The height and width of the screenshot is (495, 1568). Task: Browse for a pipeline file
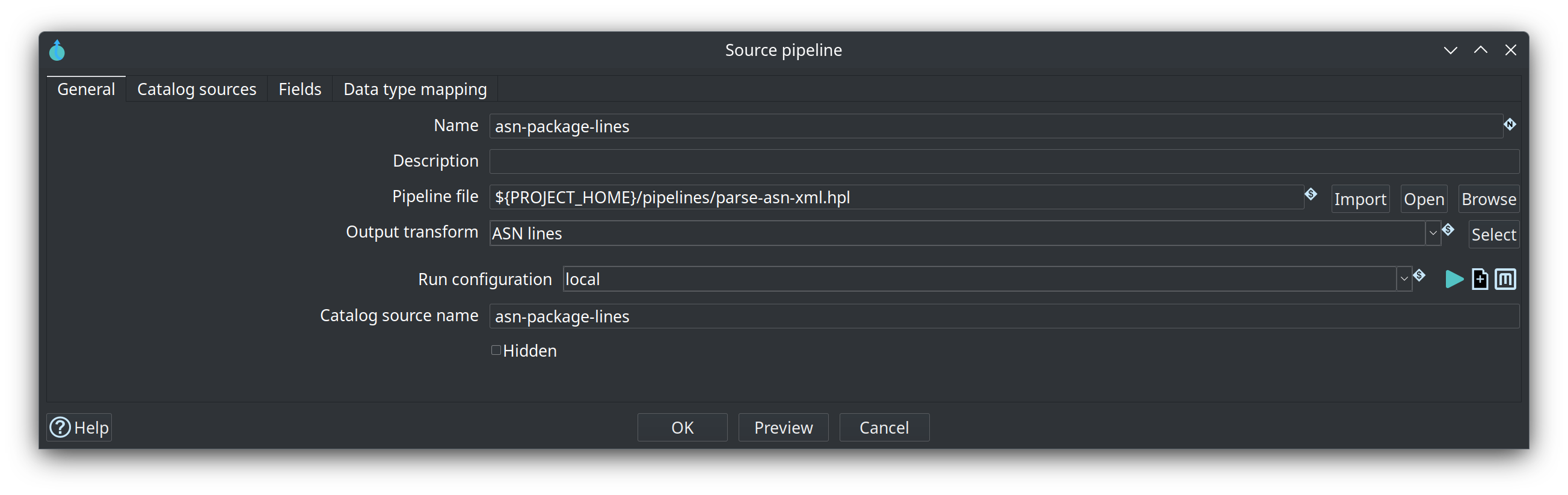(x=1489, y=199)
